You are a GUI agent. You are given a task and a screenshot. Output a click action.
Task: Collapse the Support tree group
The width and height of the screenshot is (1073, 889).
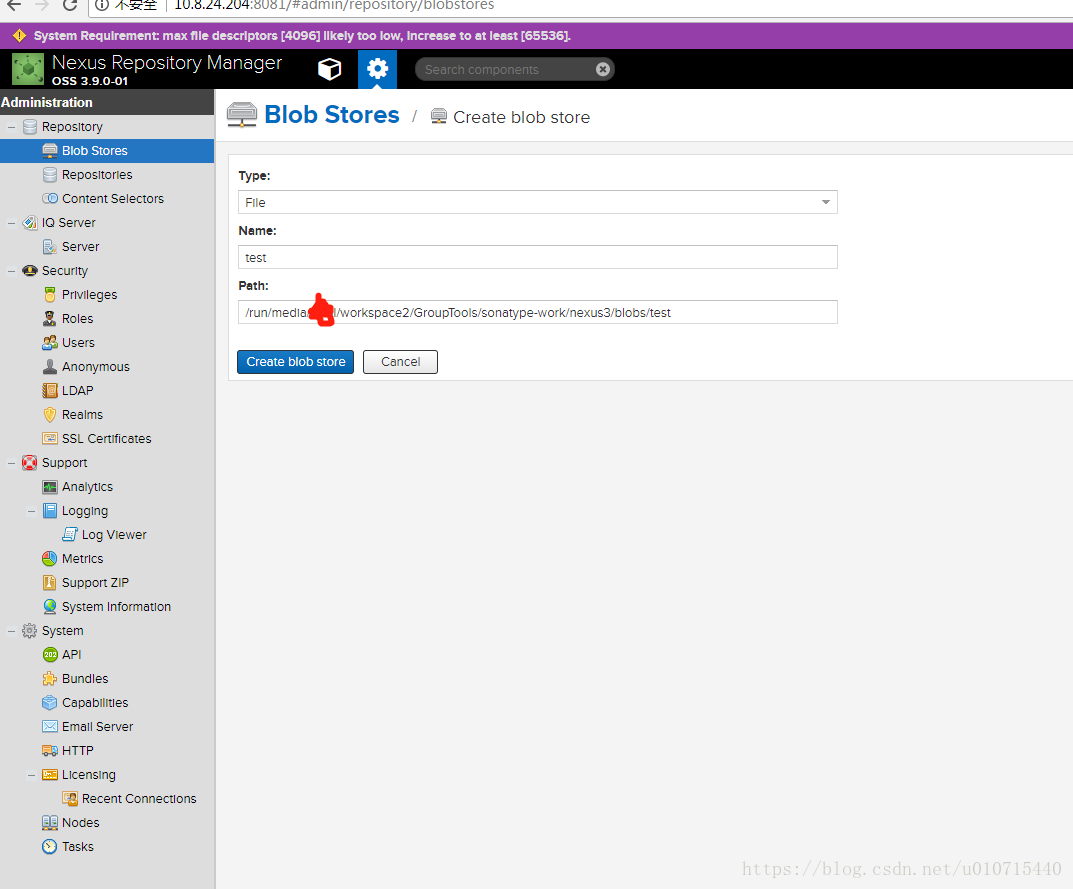tap(11, 463)
